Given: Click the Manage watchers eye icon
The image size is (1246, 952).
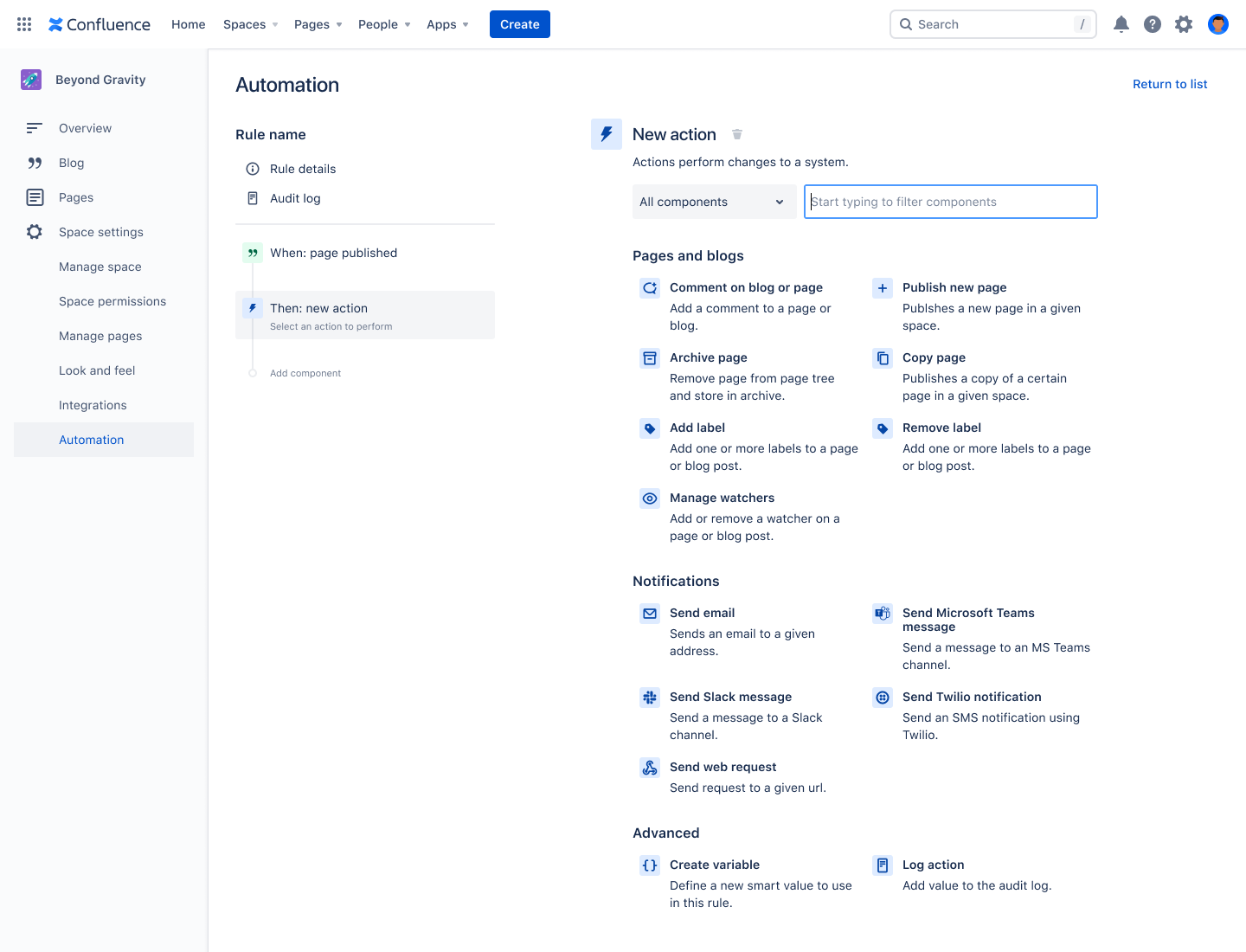Looking at the screenshot, I should click(650, 498).
